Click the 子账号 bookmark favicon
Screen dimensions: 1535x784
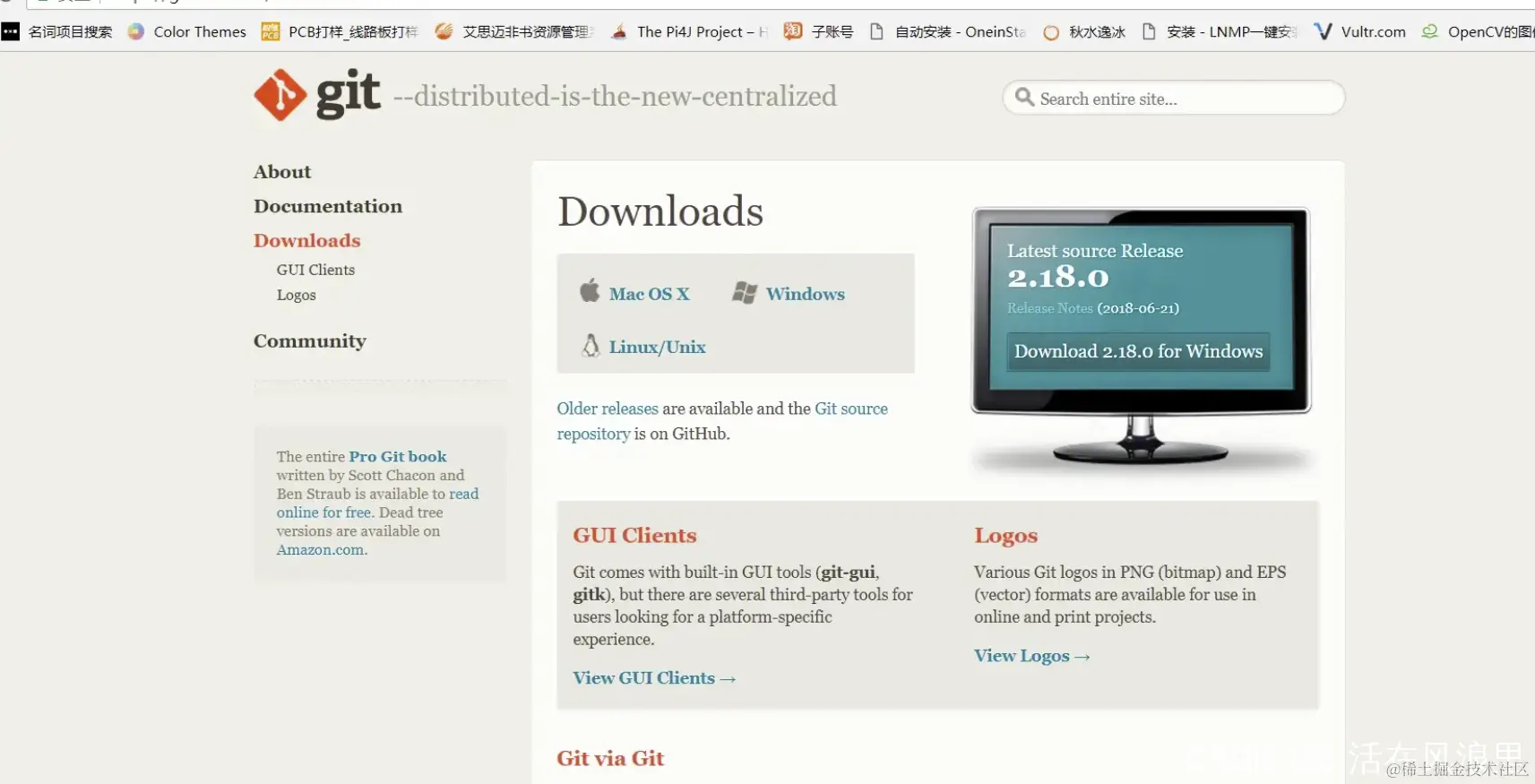(x=793, y=31)
